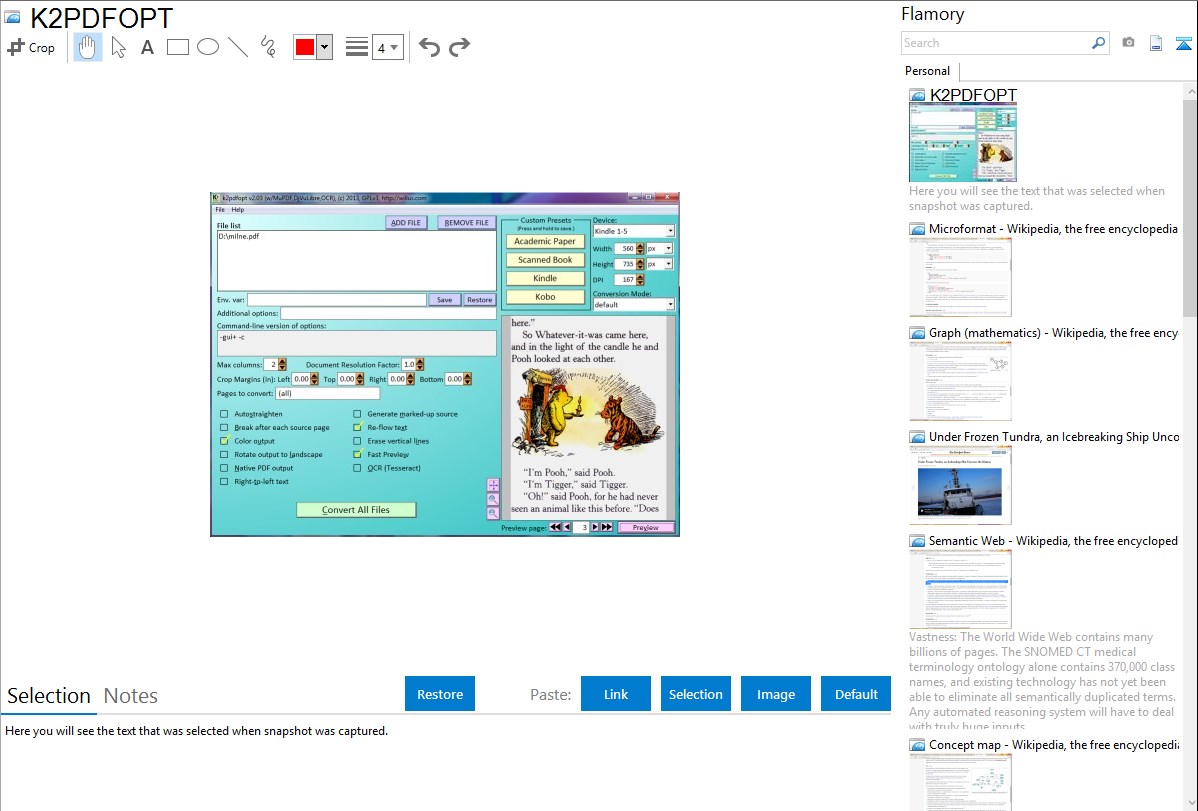Click first-page button in K2pdfopt preview navigation
This screenshot has height=811, width=1198.
(555, 527)
